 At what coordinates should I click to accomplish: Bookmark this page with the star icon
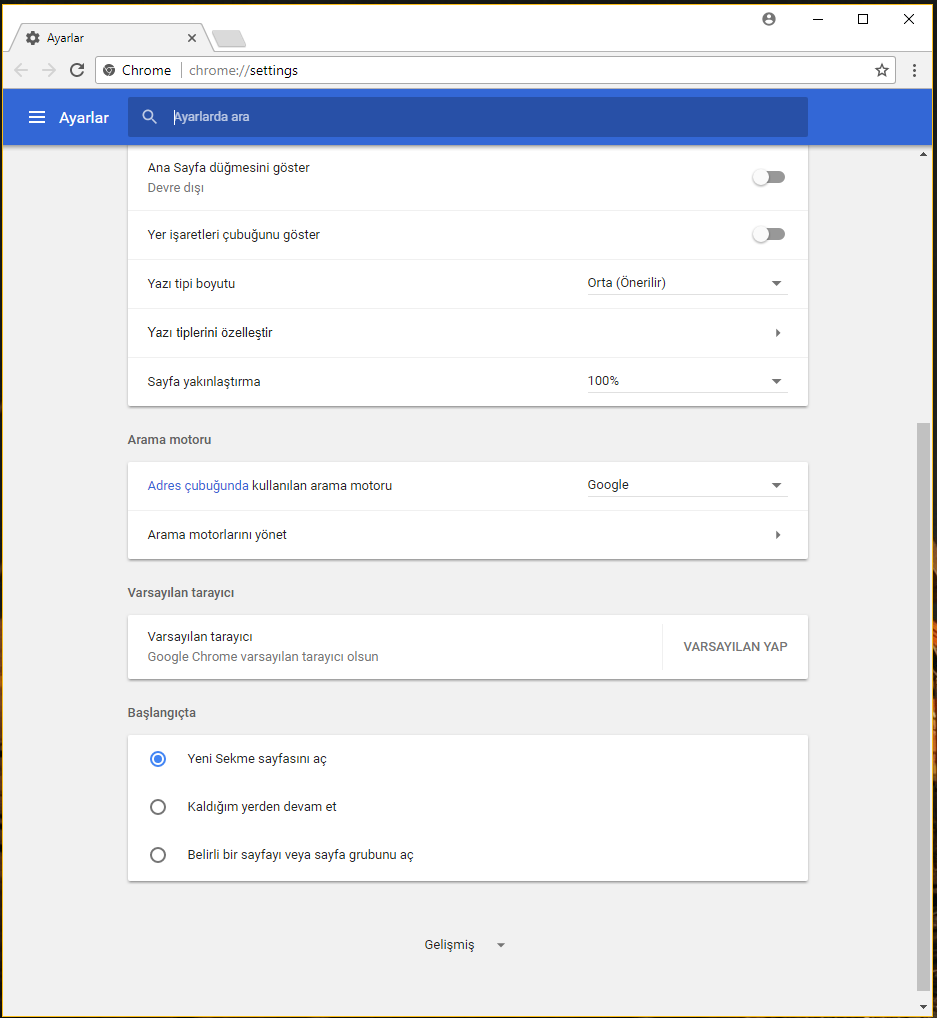(x=881, y=70)
